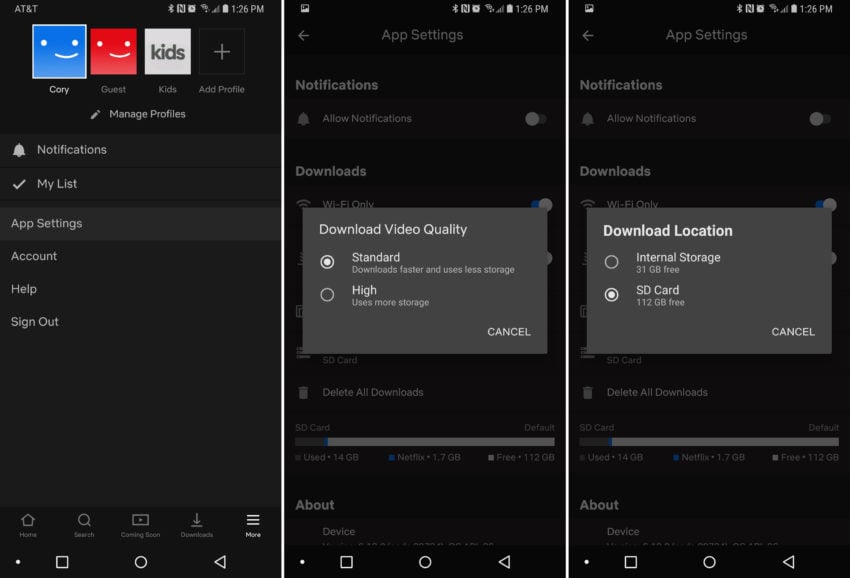The image size is (850, 578).
Task: Toggle Allow Notifications in Download Location screen
Action: [820, 118]
